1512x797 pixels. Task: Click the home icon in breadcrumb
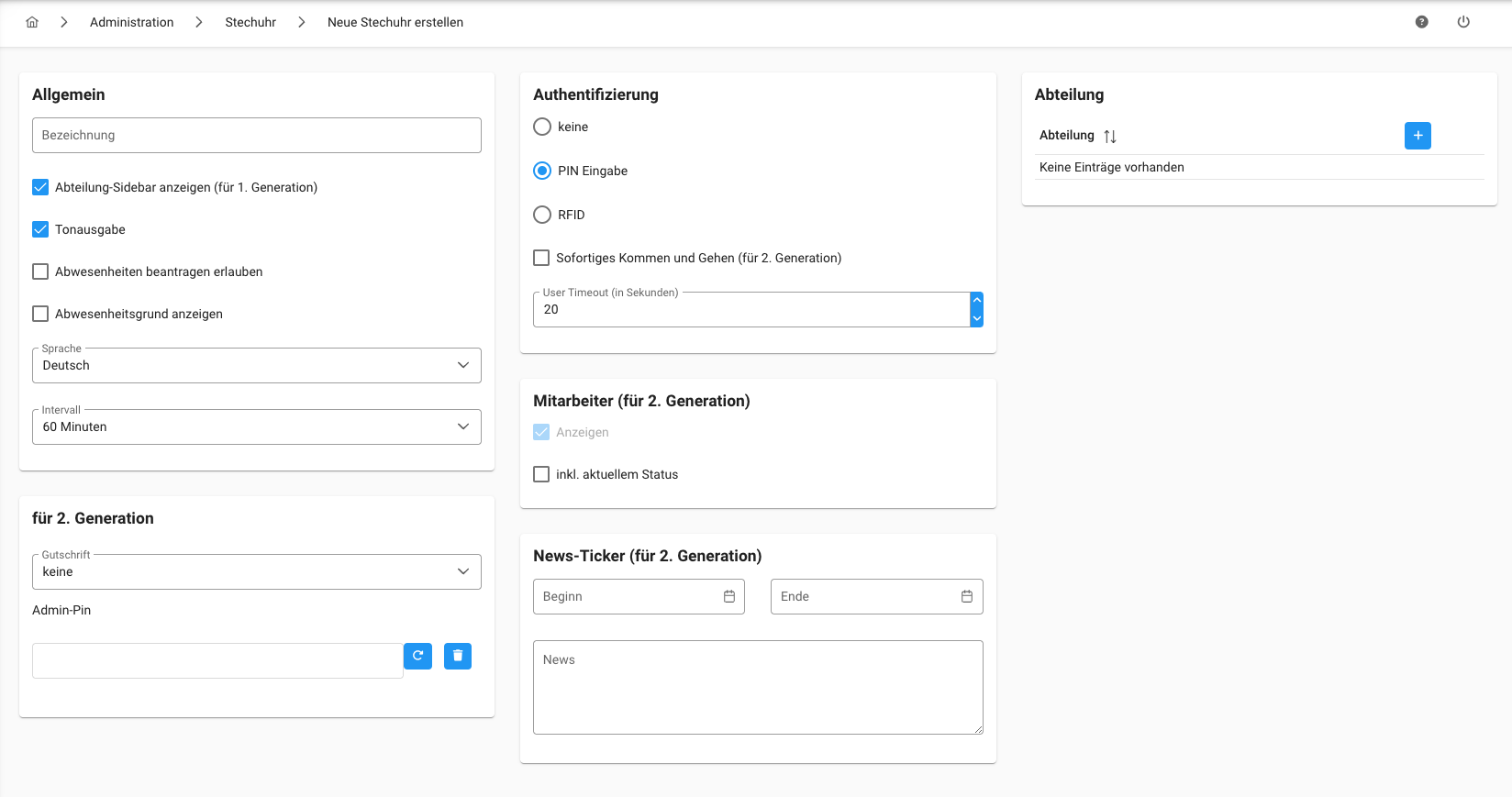[x=32, y=22]
